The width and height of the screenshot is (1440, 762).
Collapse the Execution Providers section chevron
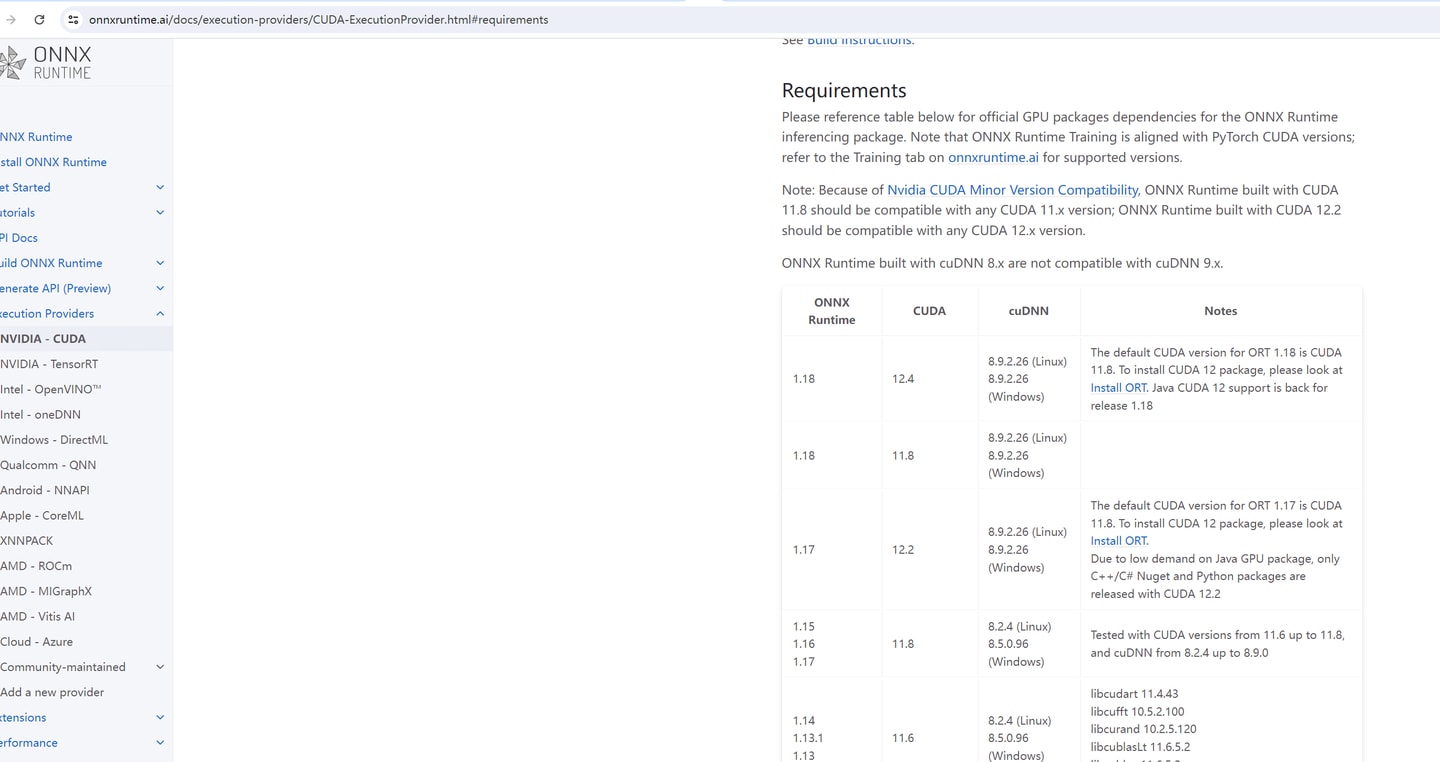pyautogui.click(x=160, y=313)
